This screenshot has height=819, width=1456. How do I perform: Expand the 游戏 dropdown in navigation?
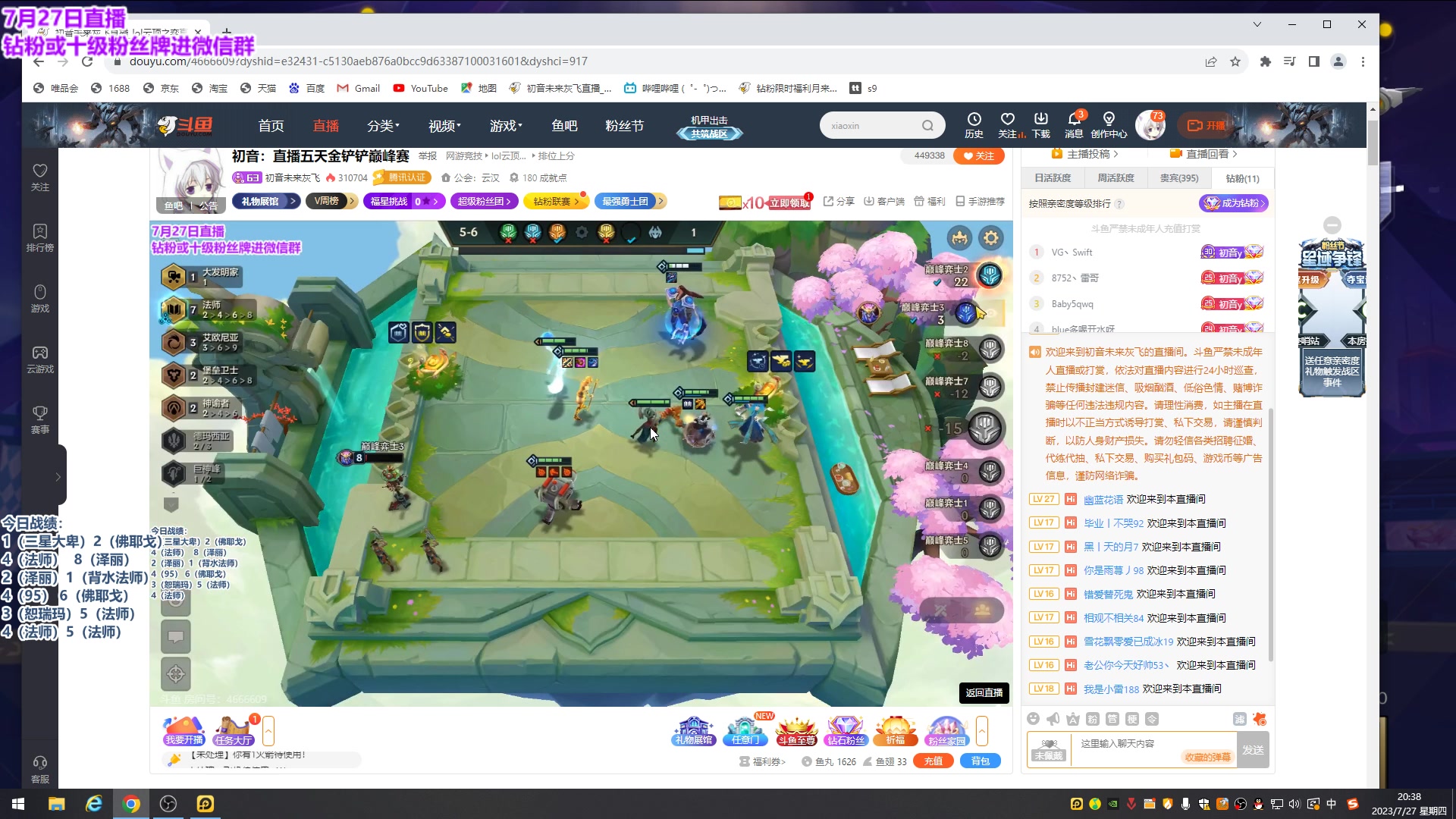506,126
